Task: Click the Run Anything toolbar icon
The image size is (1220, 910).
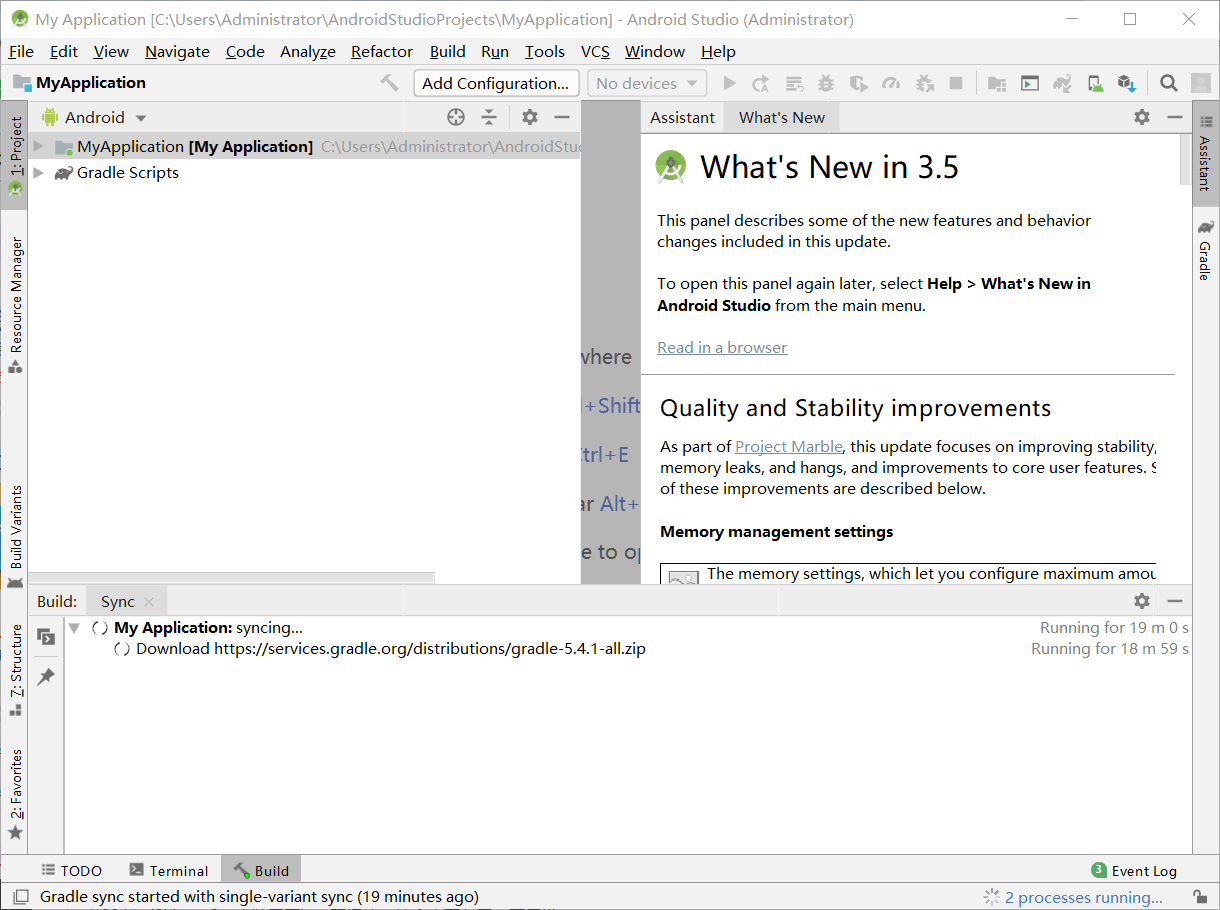Action: coord(1030,84)
